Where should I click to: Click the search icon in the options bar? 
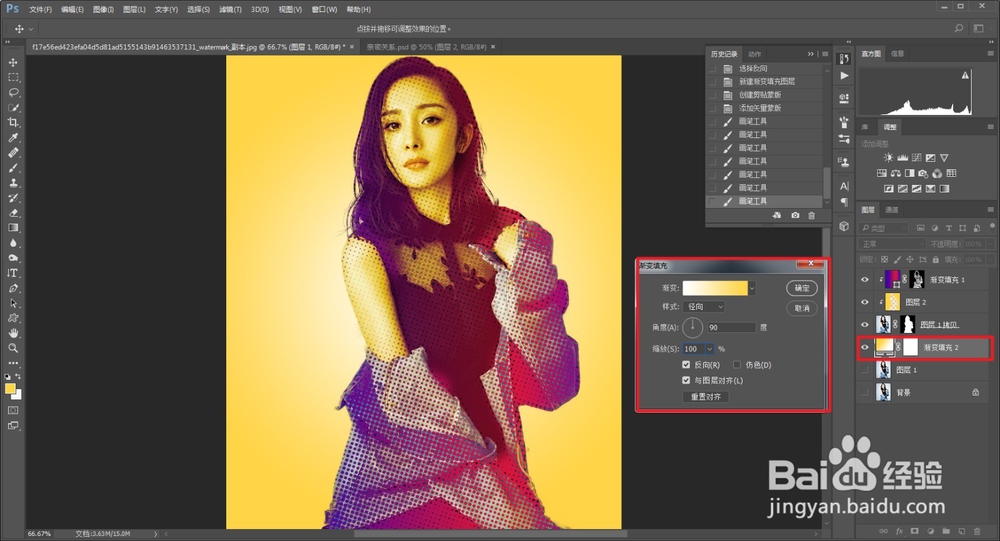[959, 29]
